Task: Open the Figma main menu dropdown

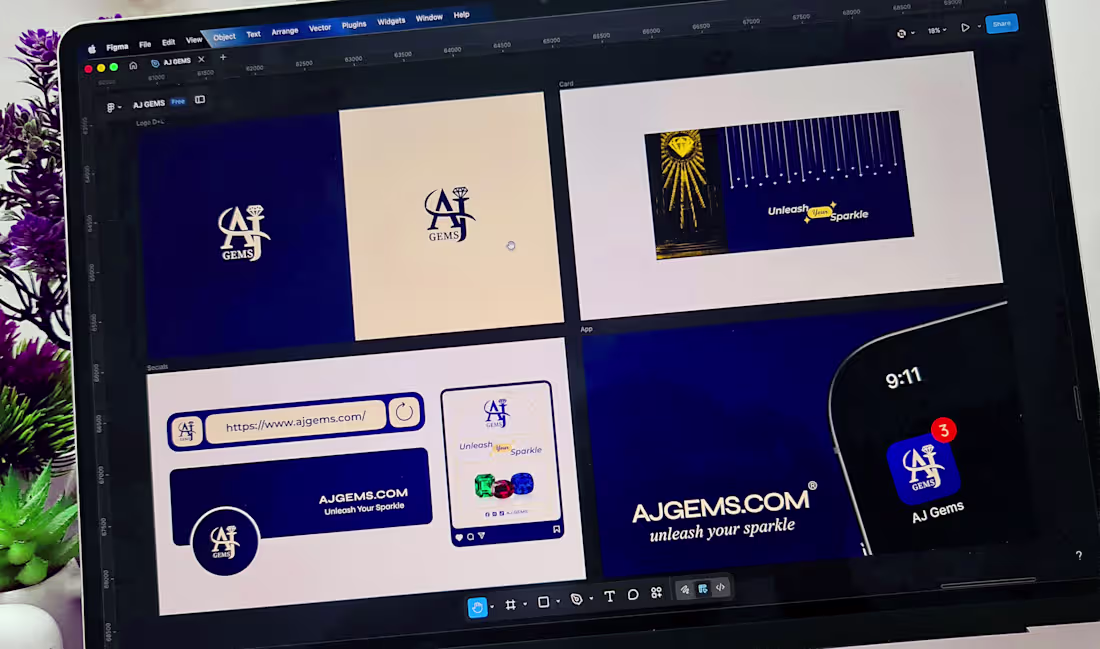Action: 113,107
